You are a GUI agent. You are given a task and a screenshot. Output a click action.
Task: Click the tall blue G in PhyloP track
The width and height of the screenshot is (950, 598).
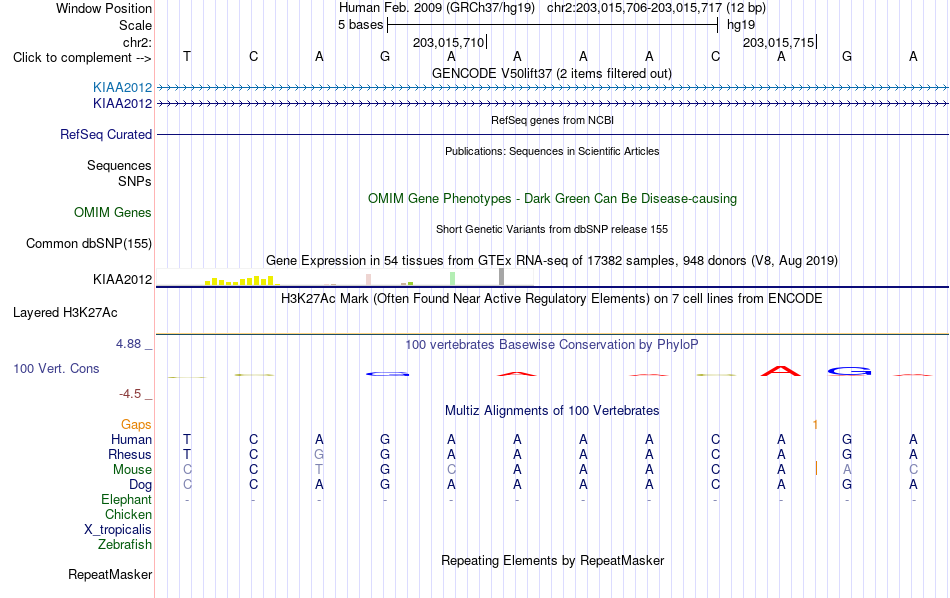click(x=849, y=371)
